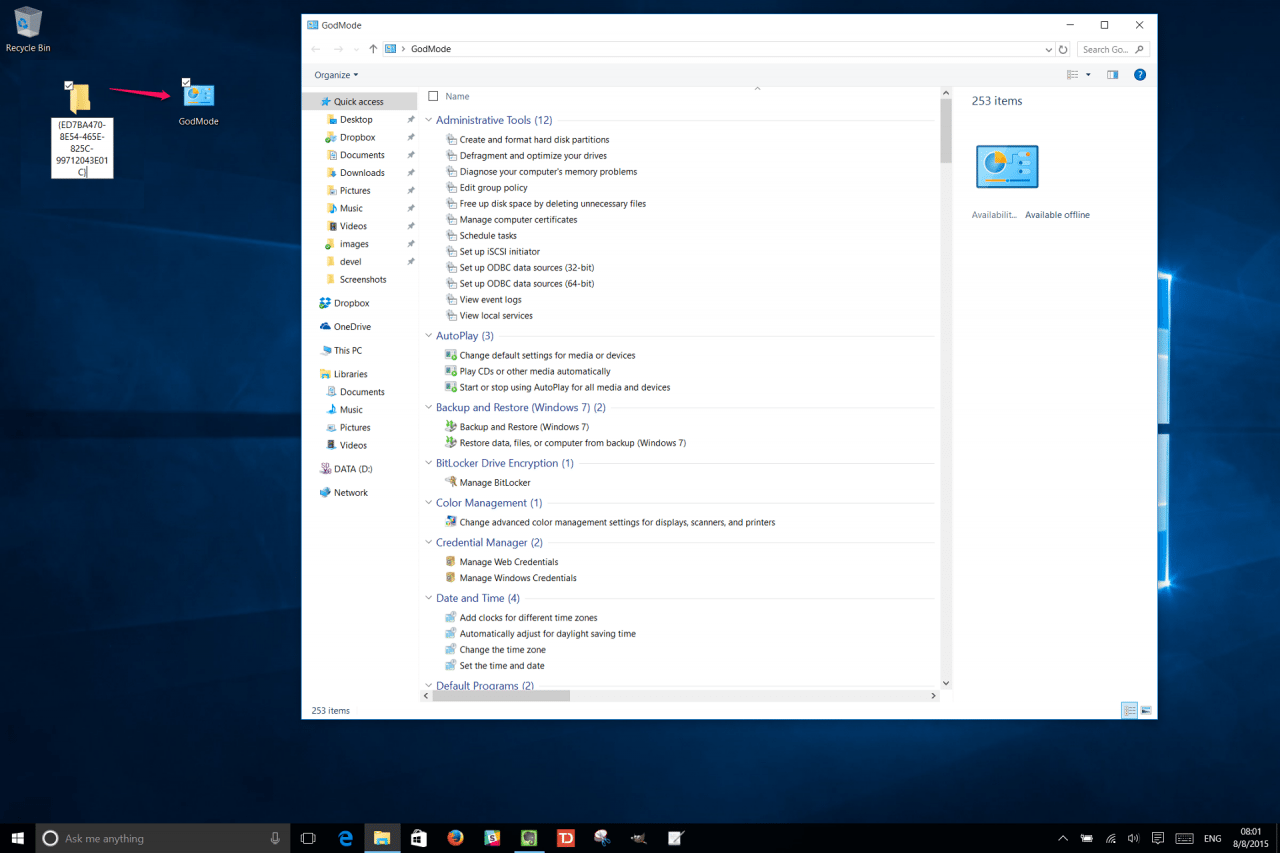Image resolution: width=1280 pixels, height=853 pixels.
Task: Click the GodMode preview thumbnail in details pane
Action: click(1007, 167)
